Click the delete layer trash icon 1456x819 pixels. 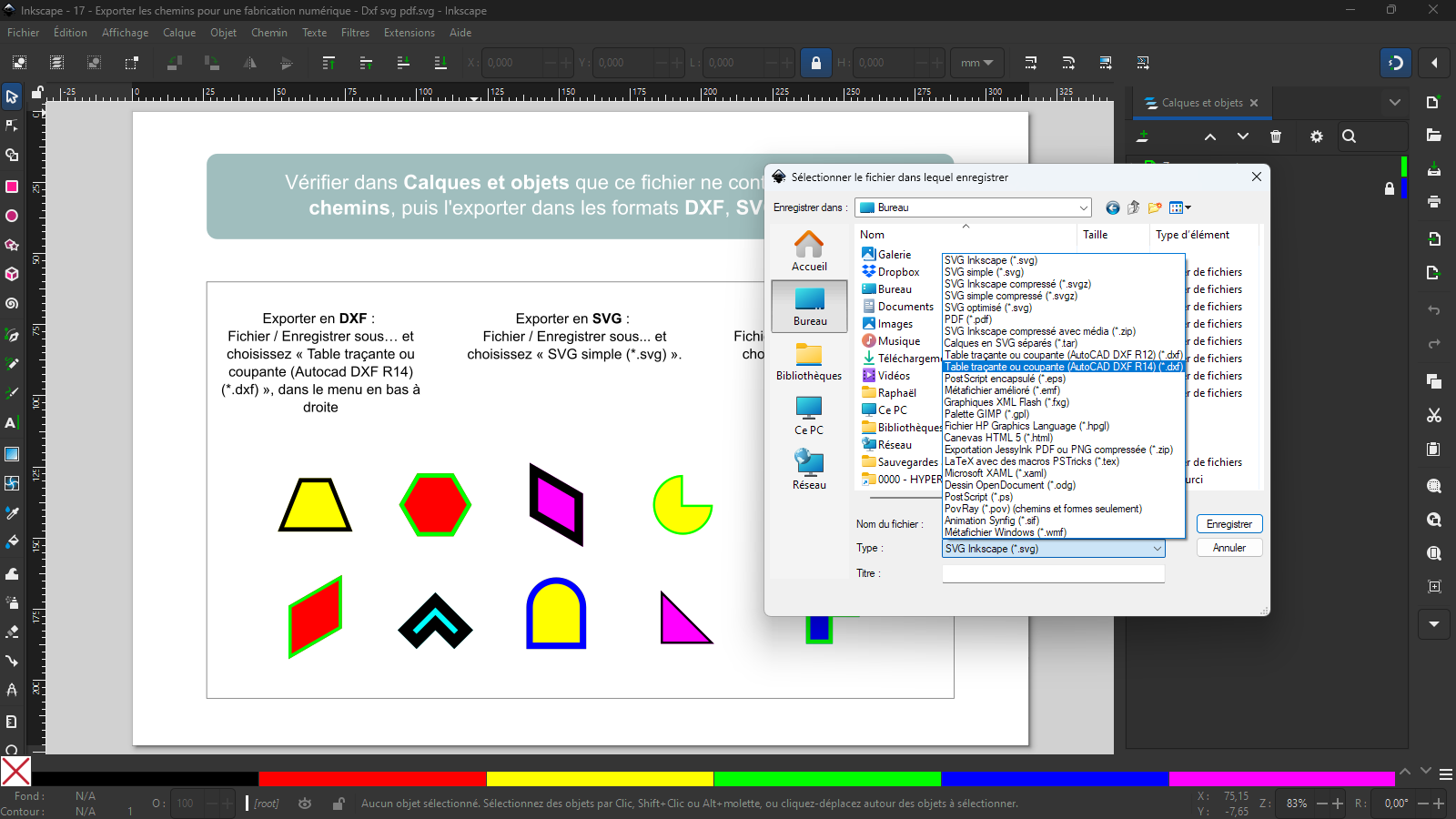1276,136
